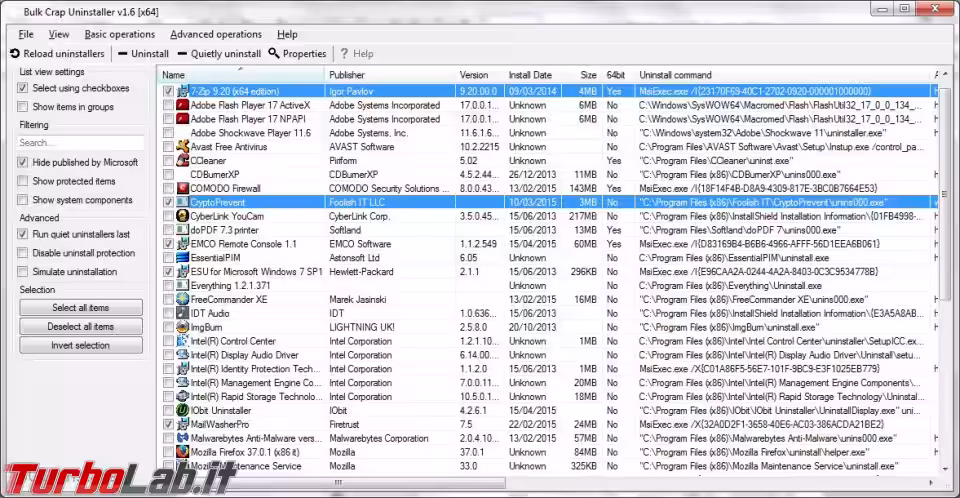Screen dimensions: 960x498
Task: Click the CryptoPrevent row icon
Action: [x=182, y=202]
